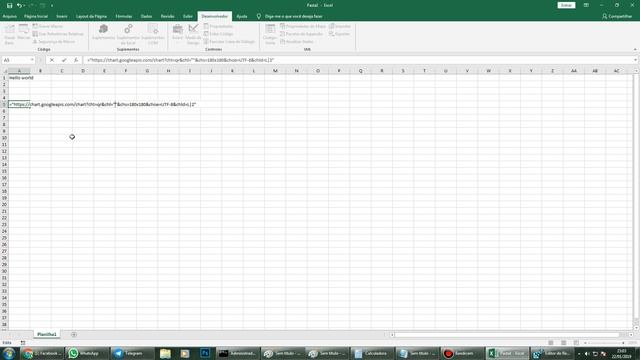Switch to Revisão tab
The image size is (640, 360).
click(x=168, y=16)
